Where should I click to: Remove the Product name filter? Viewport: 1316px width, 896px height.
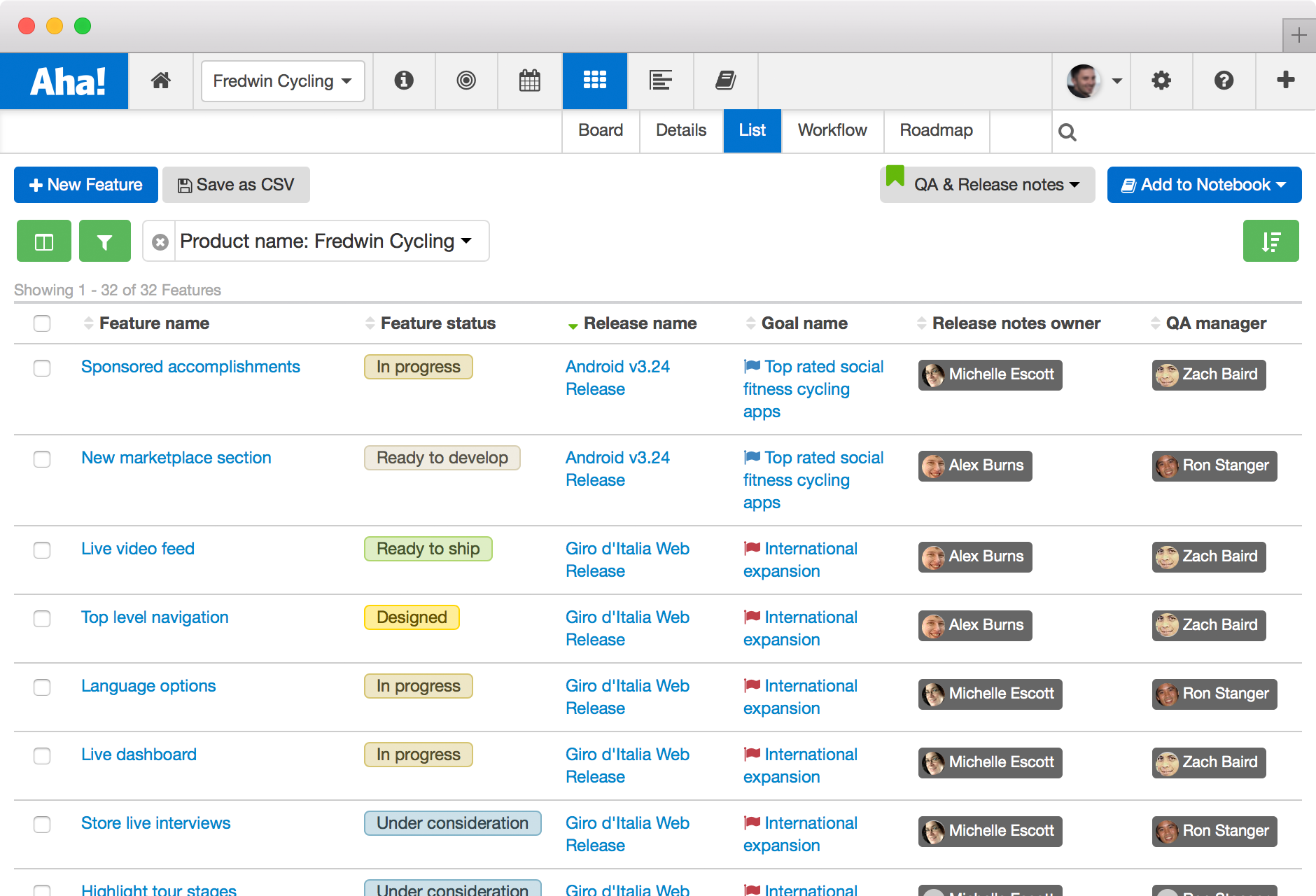click(160, 241)
